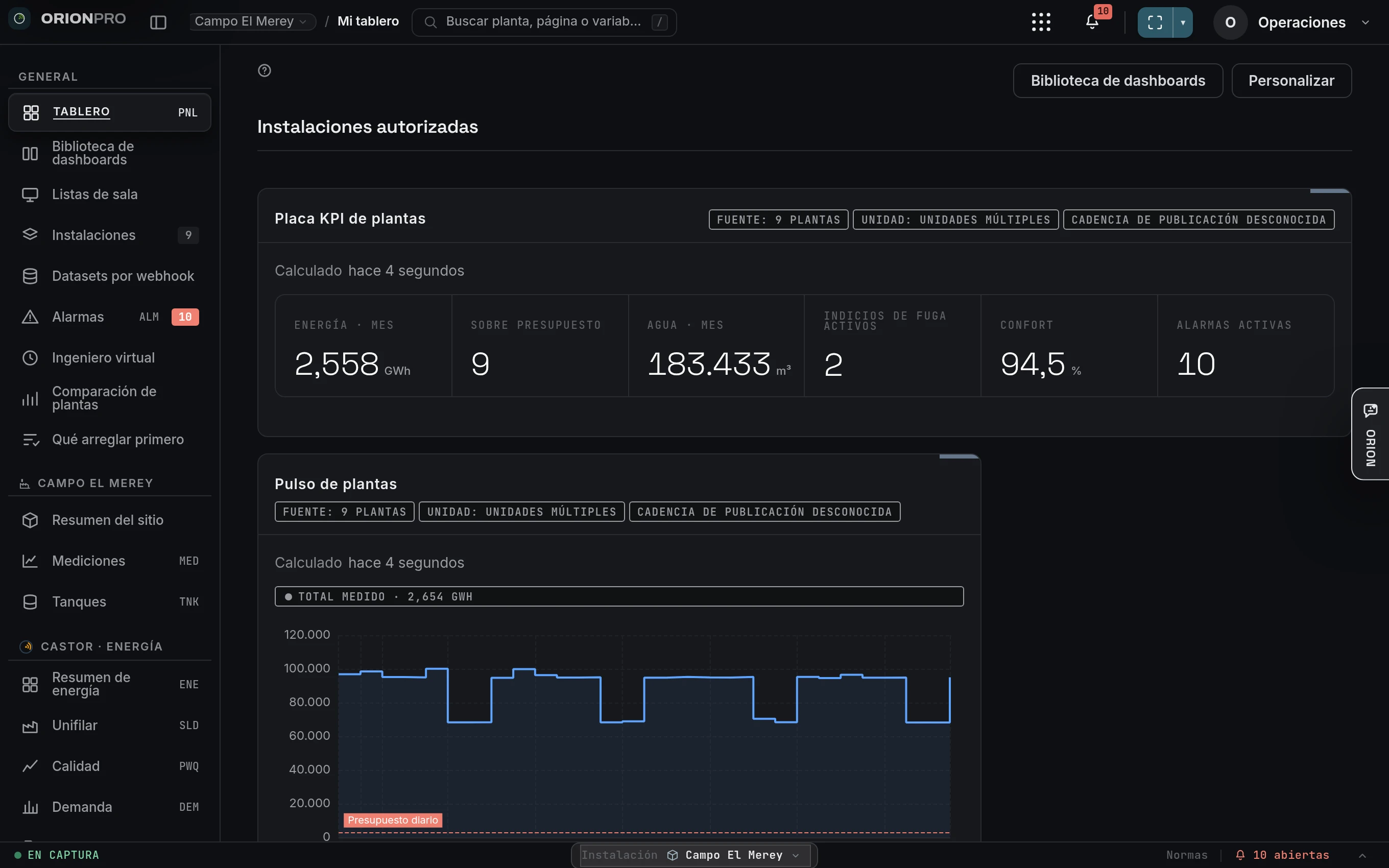The height and width of the screenshot is (868, 1389).
Task: Enter fullscreen display mode
Action: [1155, 22]
